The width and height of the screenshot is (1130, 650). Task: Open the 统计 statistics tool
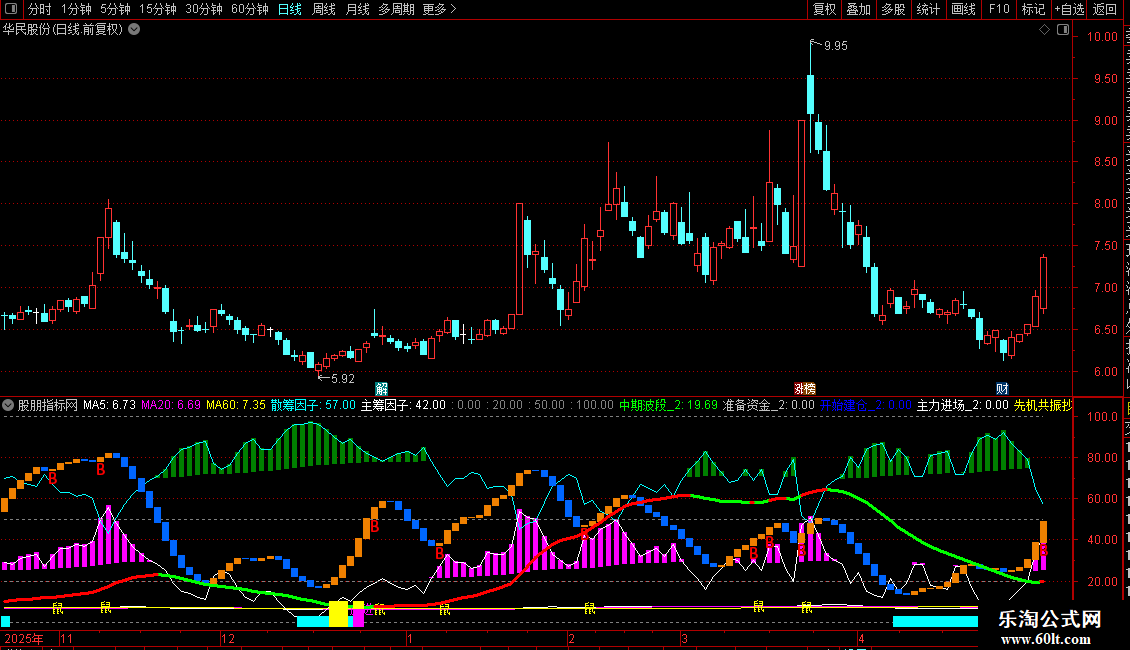[x=928, y=9]
